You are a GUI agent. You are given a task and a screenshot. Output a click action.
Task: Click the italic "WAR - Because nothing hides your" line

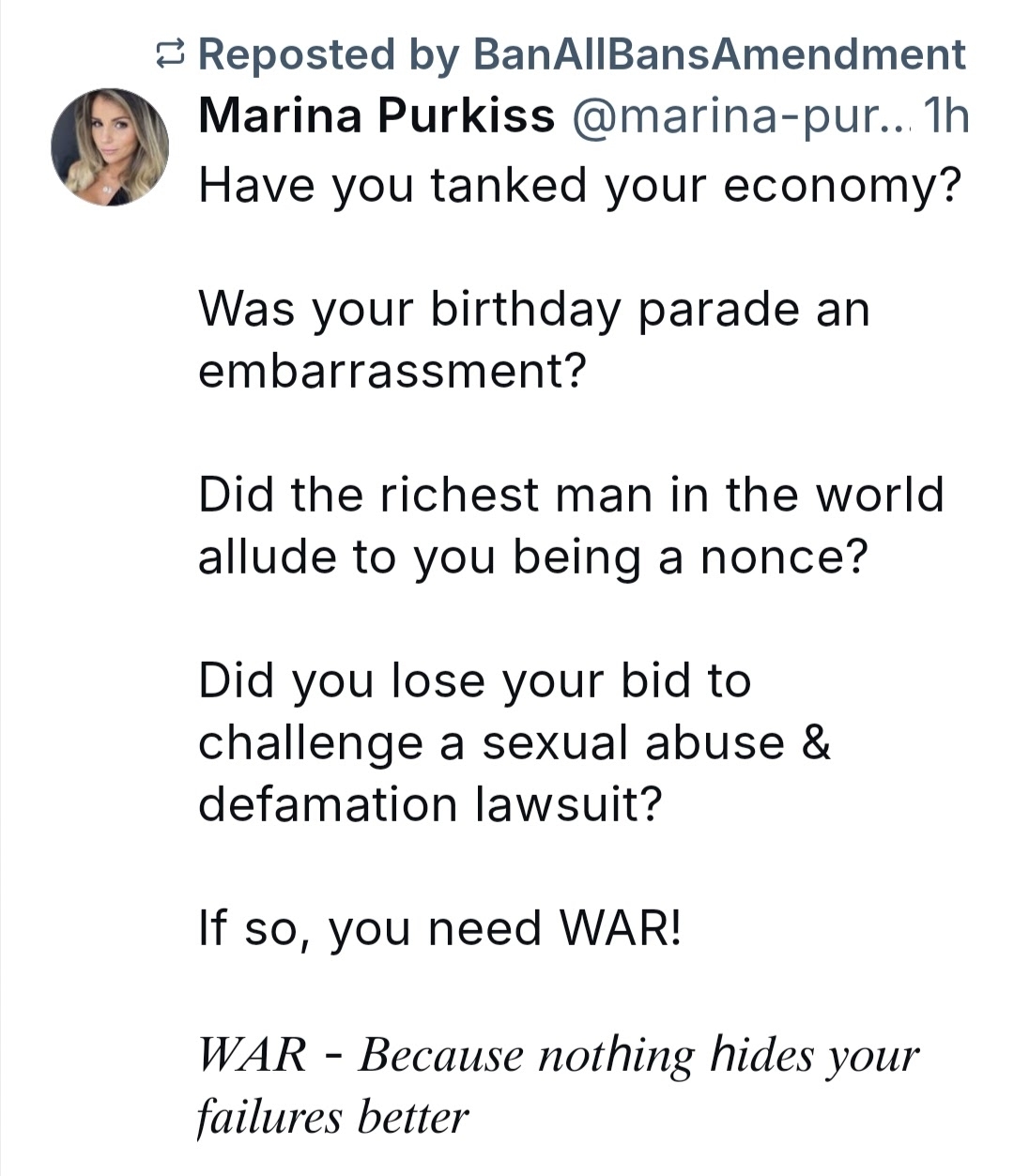558,1055
